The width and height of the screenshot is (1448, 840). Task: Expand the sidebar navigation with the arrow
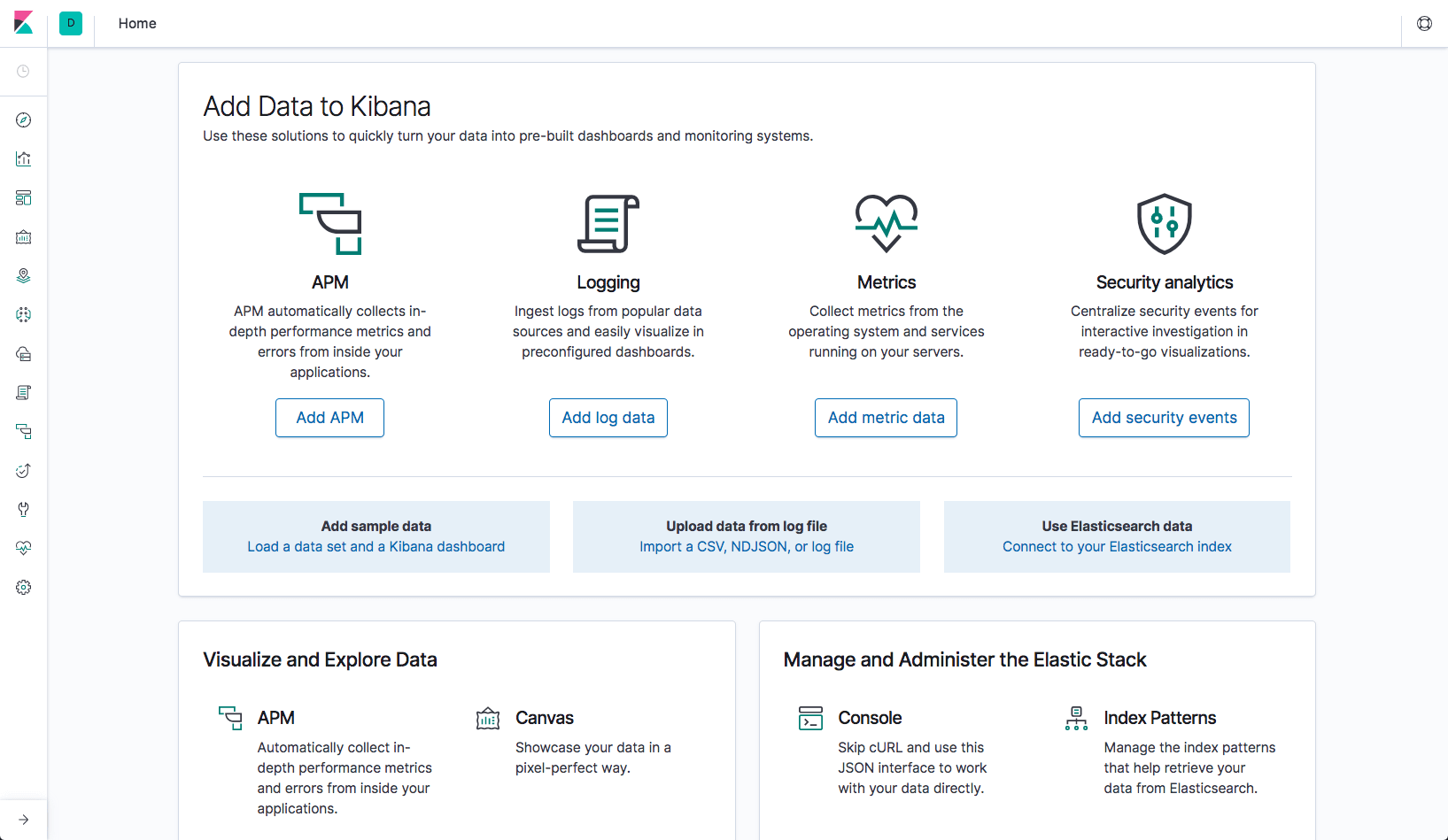(24, 820)
